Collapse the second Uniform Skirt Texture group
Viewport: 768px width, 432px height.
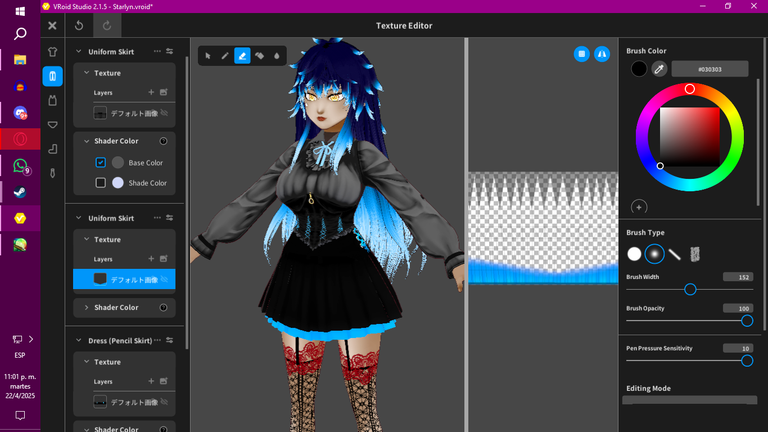86,240
